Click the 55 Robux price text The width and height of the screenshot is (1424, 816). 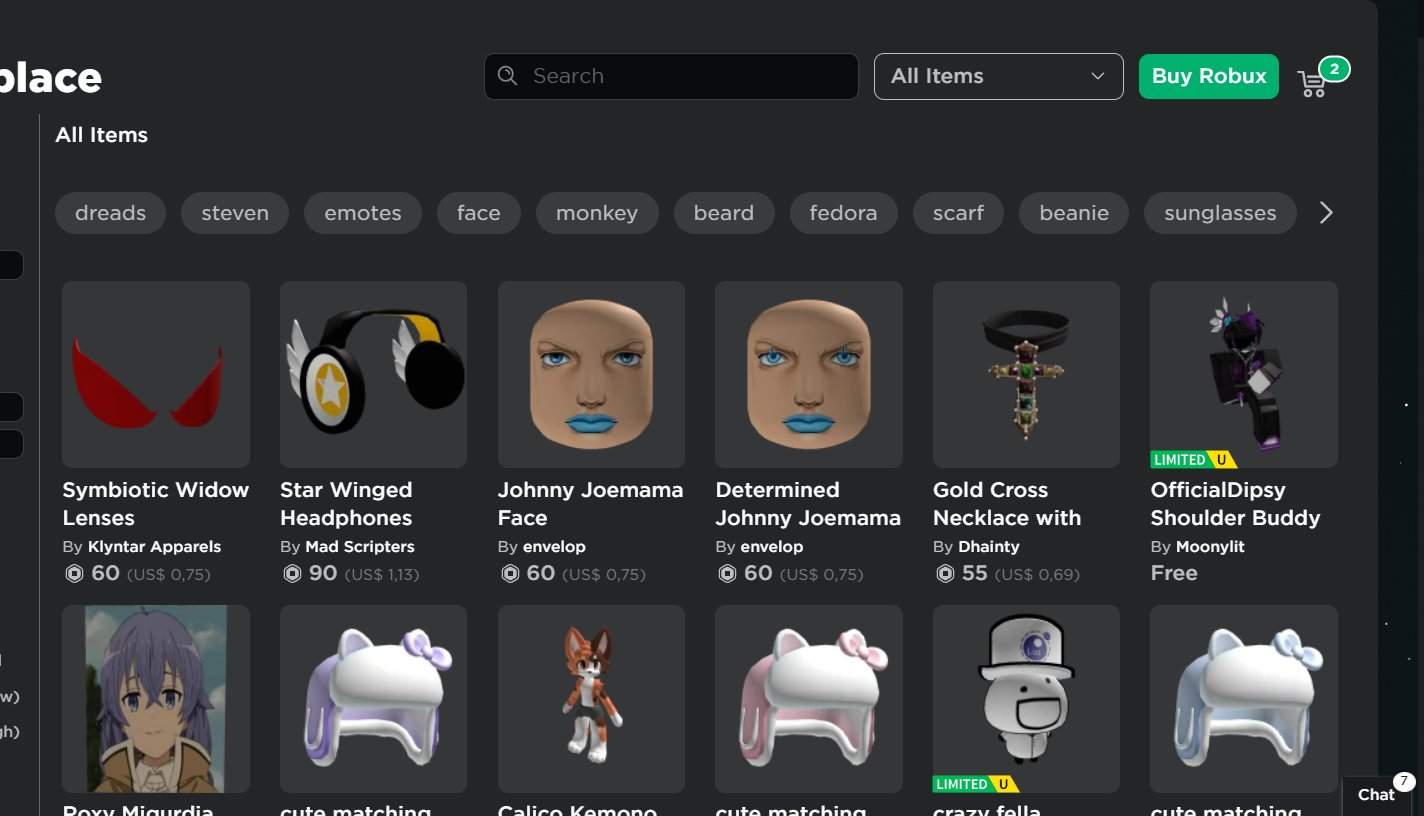(x=975, y=573)
